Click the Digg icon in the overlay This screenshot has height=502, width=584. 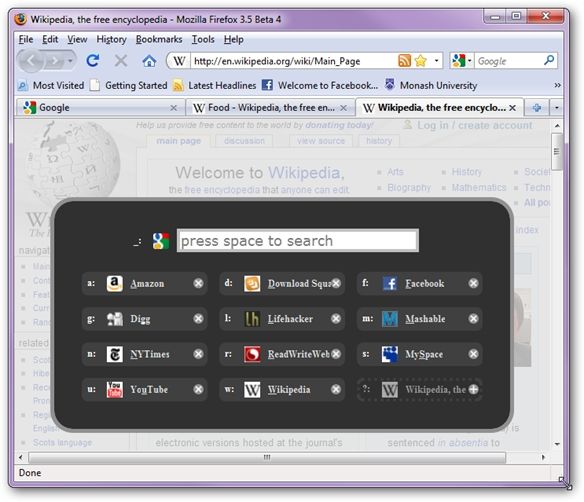click(114, 319)
